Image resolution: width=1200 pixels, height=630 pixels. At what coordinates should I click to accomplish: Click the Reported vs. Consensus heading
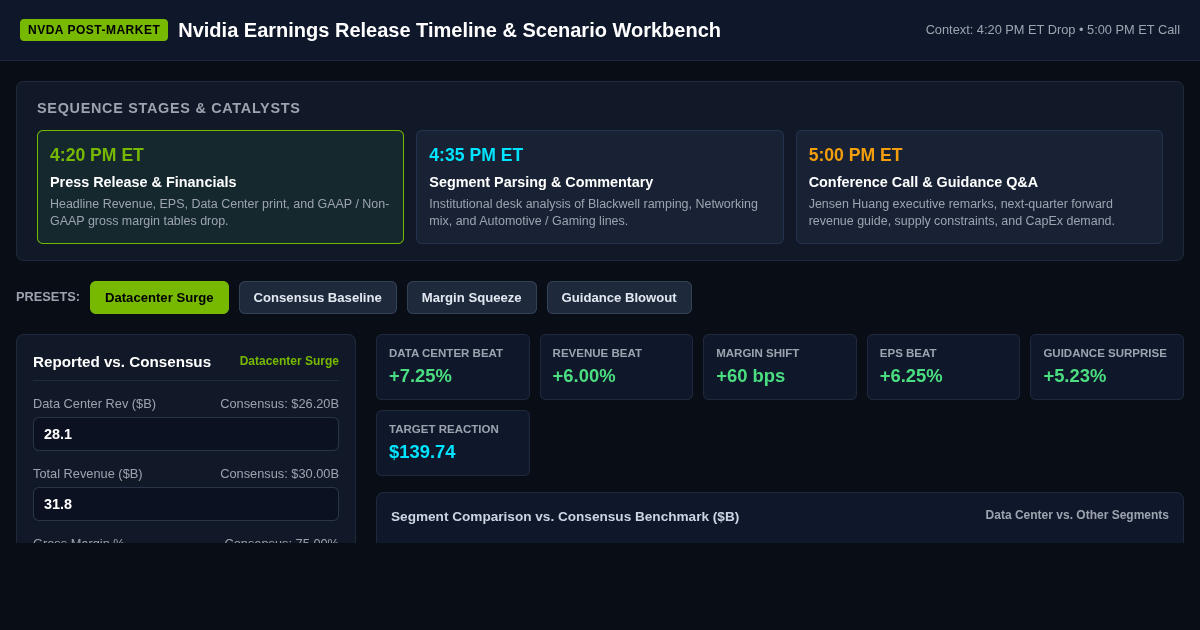point(122,362)
